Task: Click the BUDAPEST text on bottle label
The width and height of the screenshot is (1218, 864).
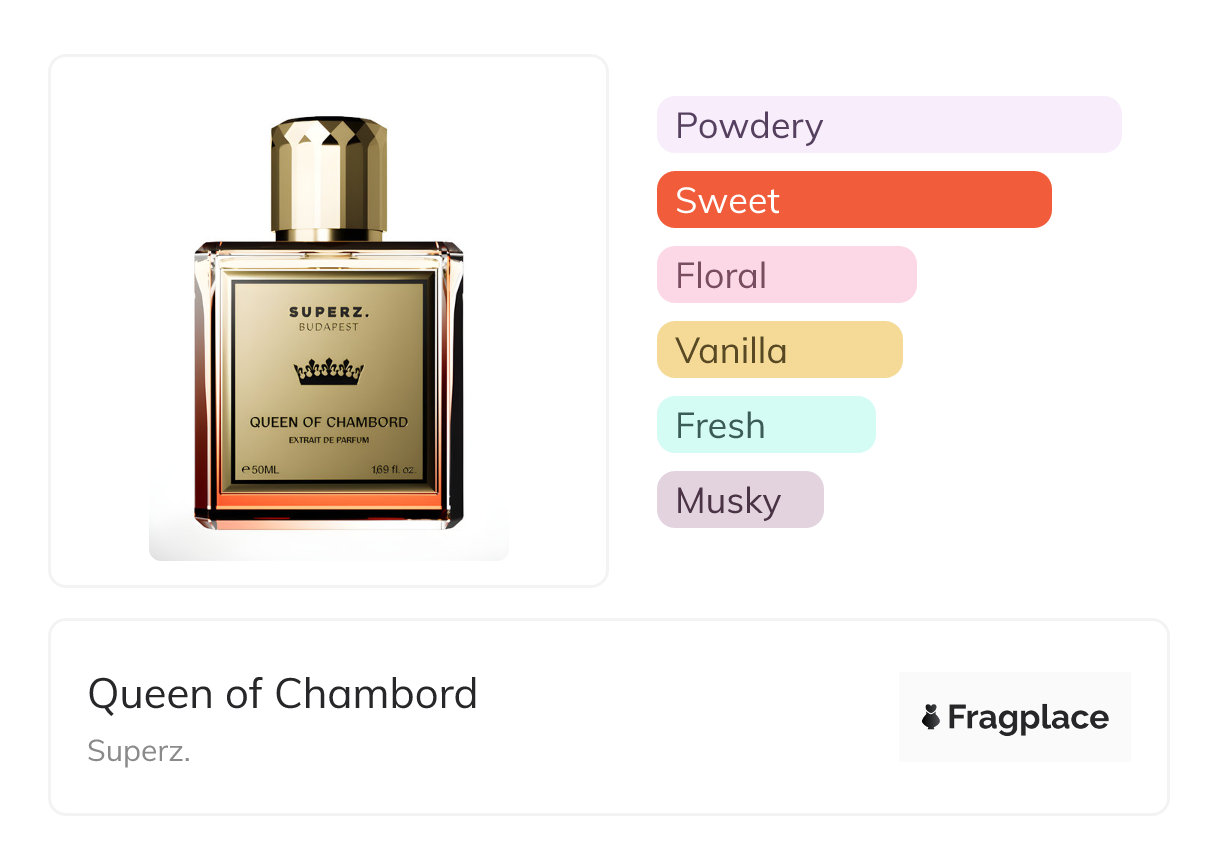Action: tap(328, 327)
